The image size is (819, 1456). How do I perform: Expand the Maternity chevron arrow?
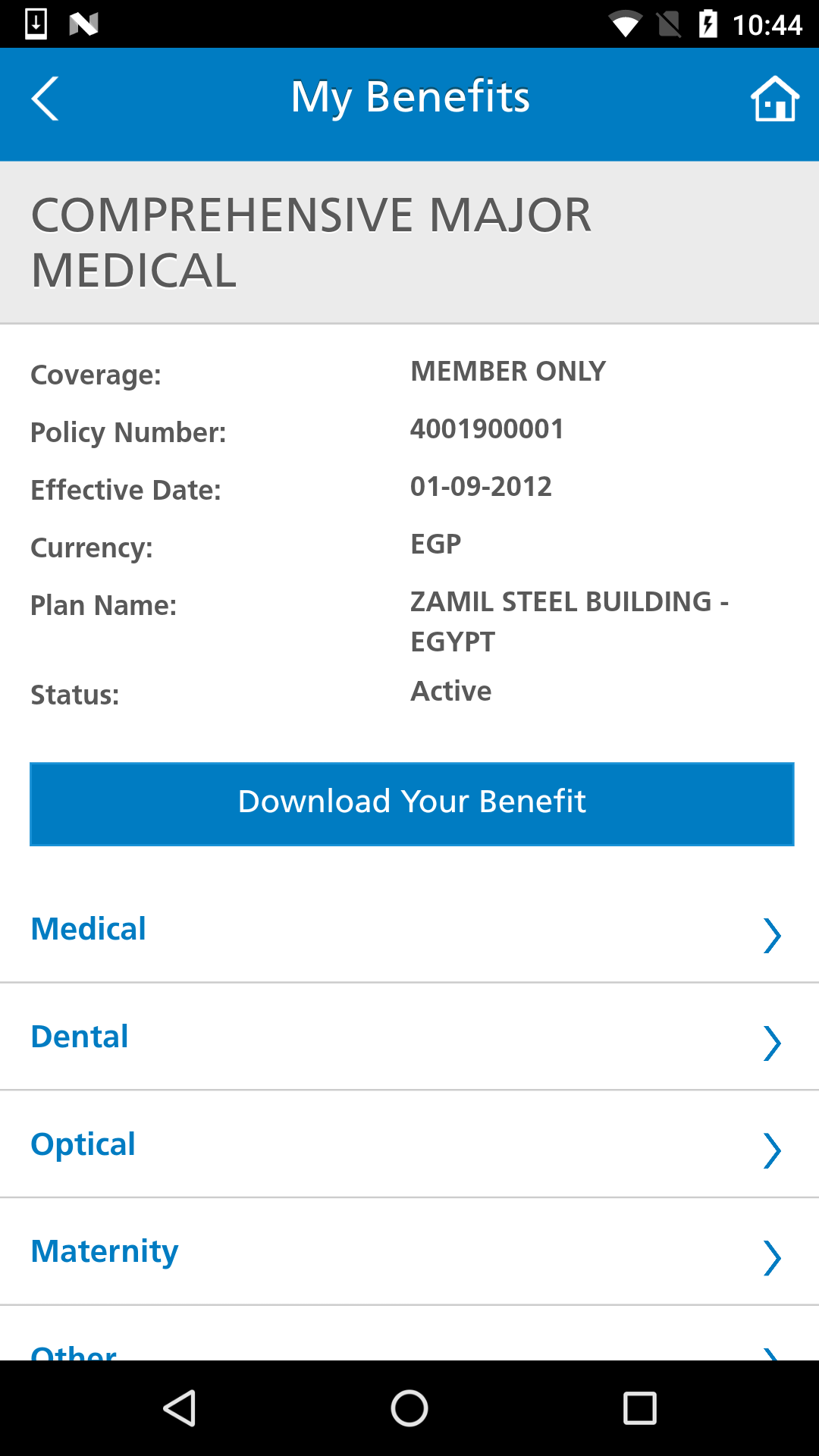[772, 1258]
